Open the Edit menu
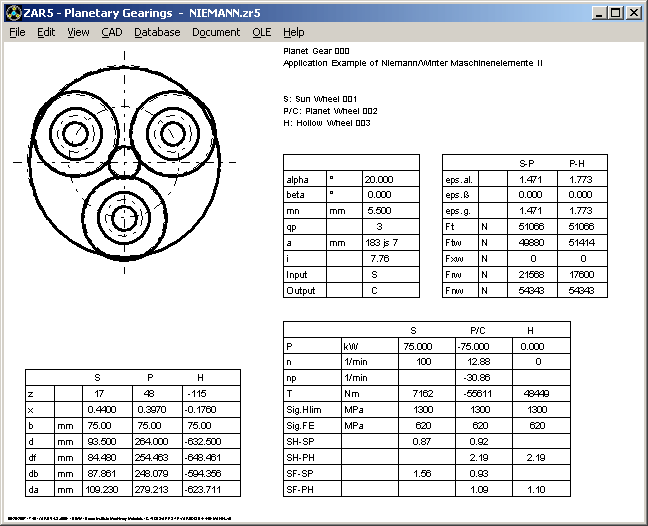 click(46, 32)
